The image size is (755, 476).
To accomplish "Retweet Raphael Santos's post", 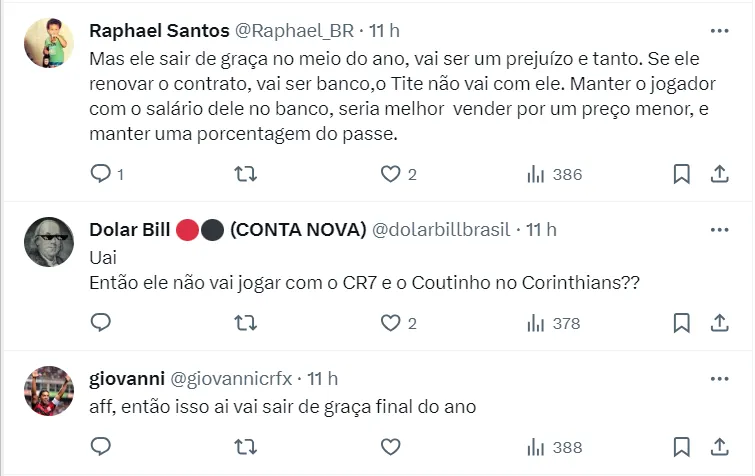I will pyautogui.click(x=245, y=174).
